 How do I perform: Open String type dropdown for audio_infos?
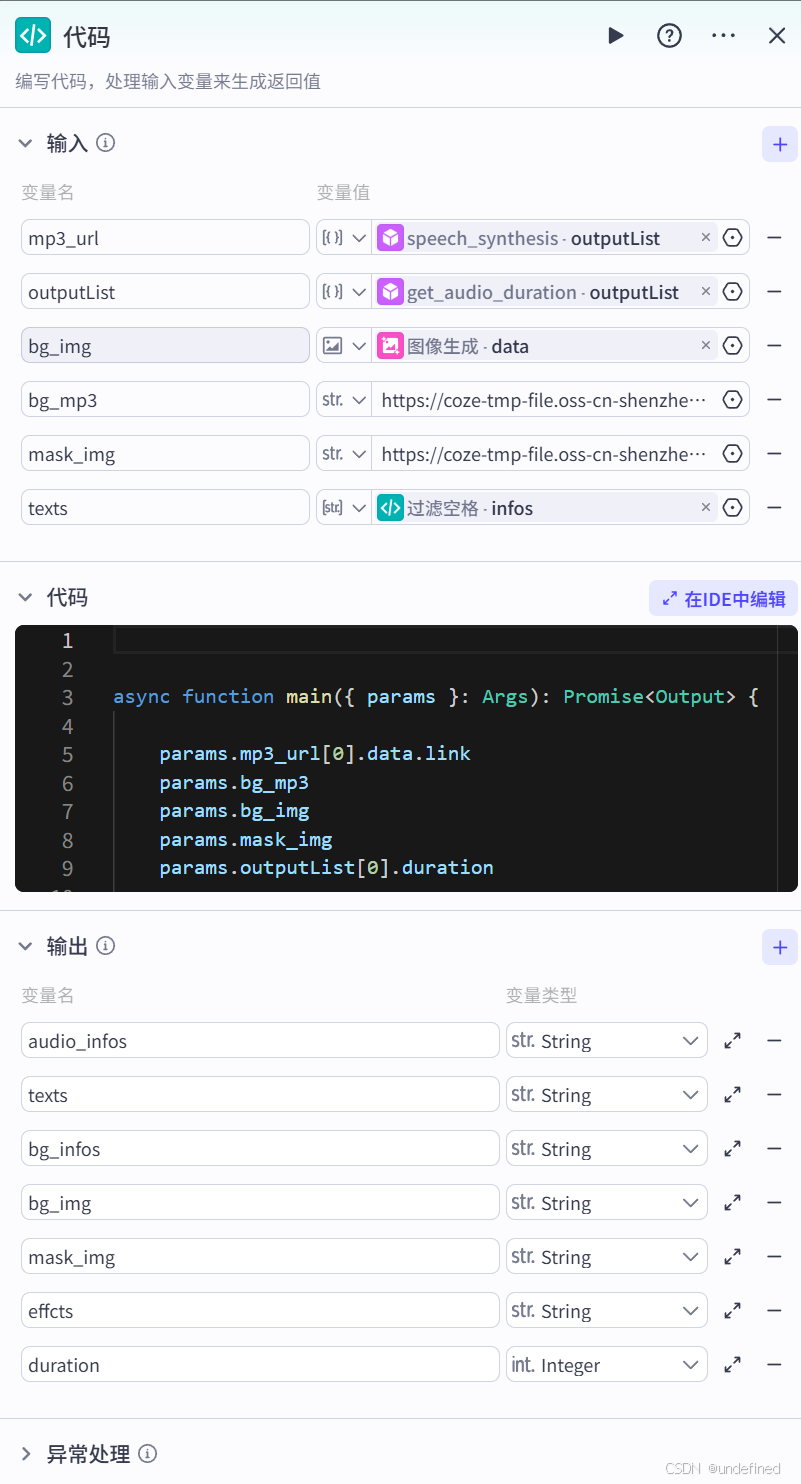pos(607,1040)
